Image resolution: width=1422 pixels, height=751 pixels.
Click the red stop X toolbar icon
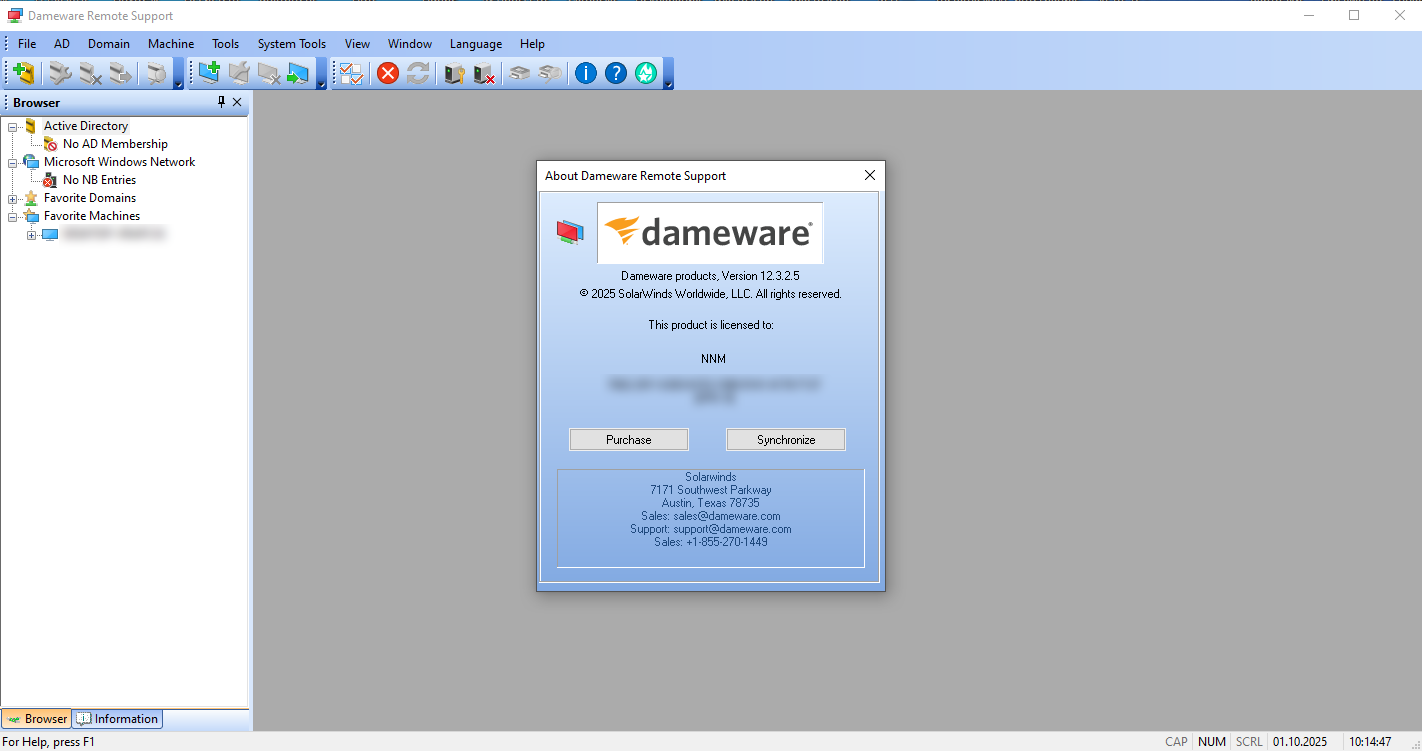pos(388,73)
